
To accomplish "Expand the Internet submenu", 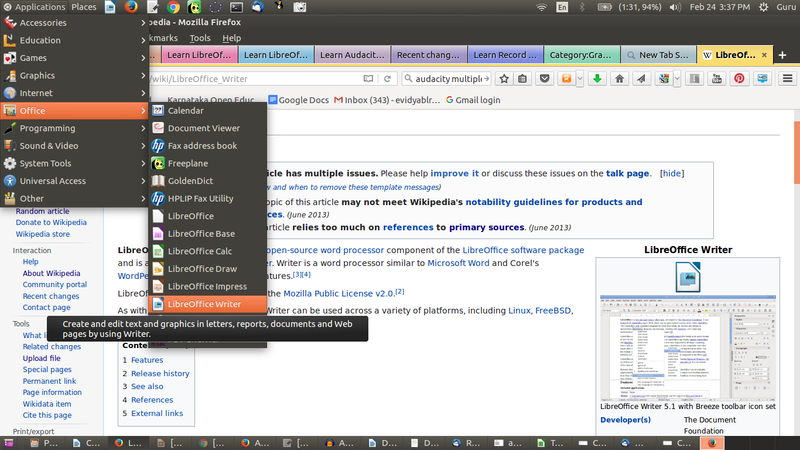I will [x=74, y=93].
